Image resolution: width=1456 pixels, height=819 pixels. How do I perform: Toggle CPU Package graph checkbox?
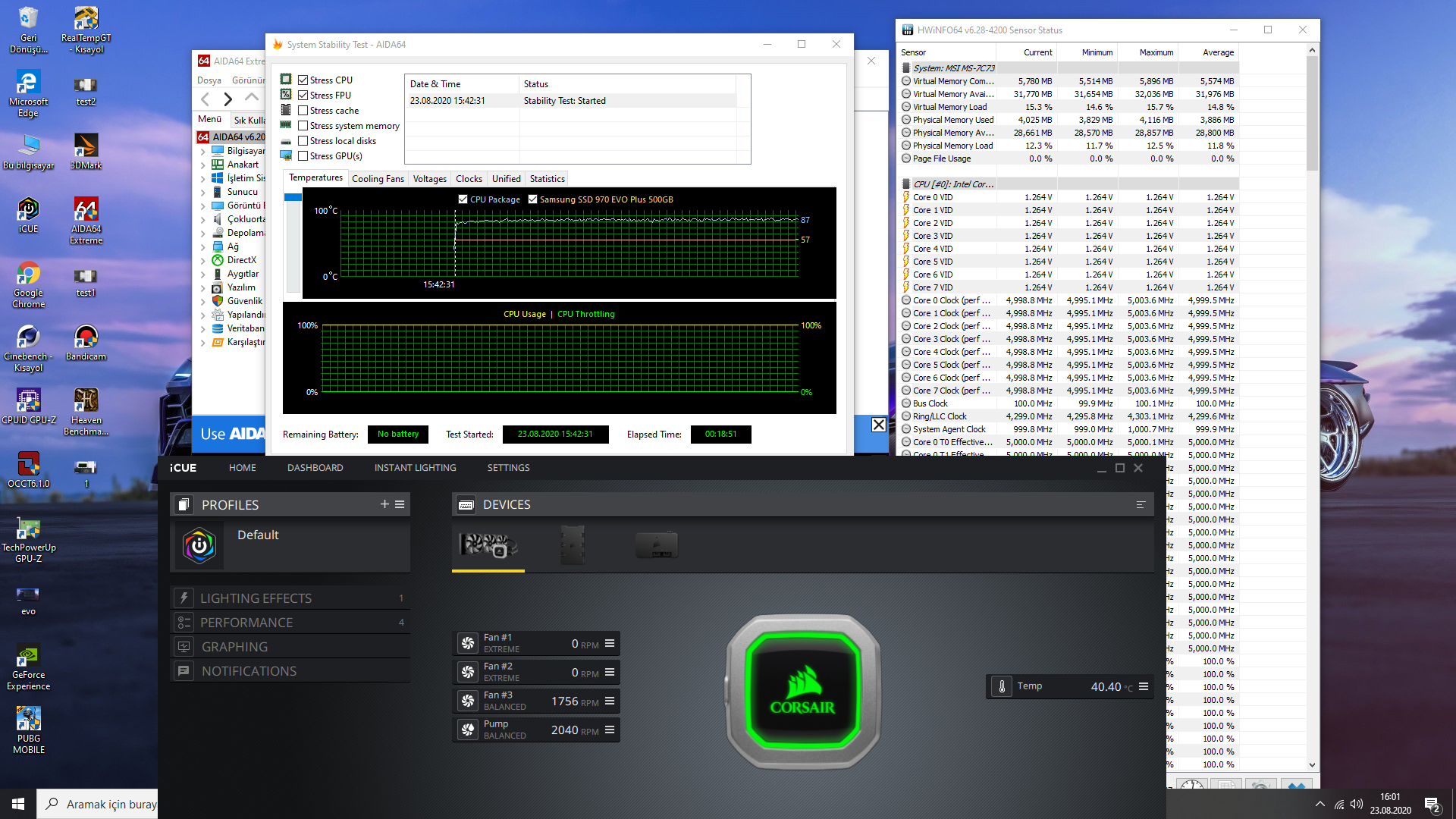(463, 199)
